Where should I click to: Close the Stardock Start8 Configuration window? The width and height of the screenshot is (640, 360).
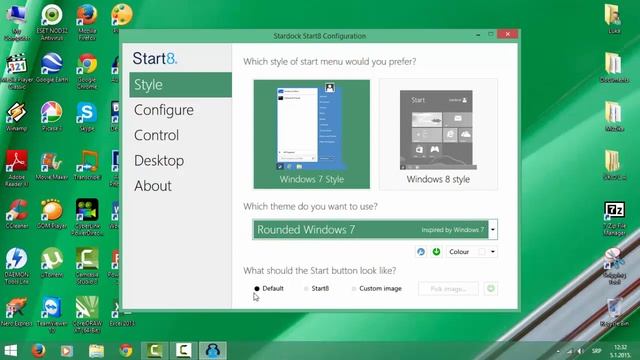pos(507,34)
